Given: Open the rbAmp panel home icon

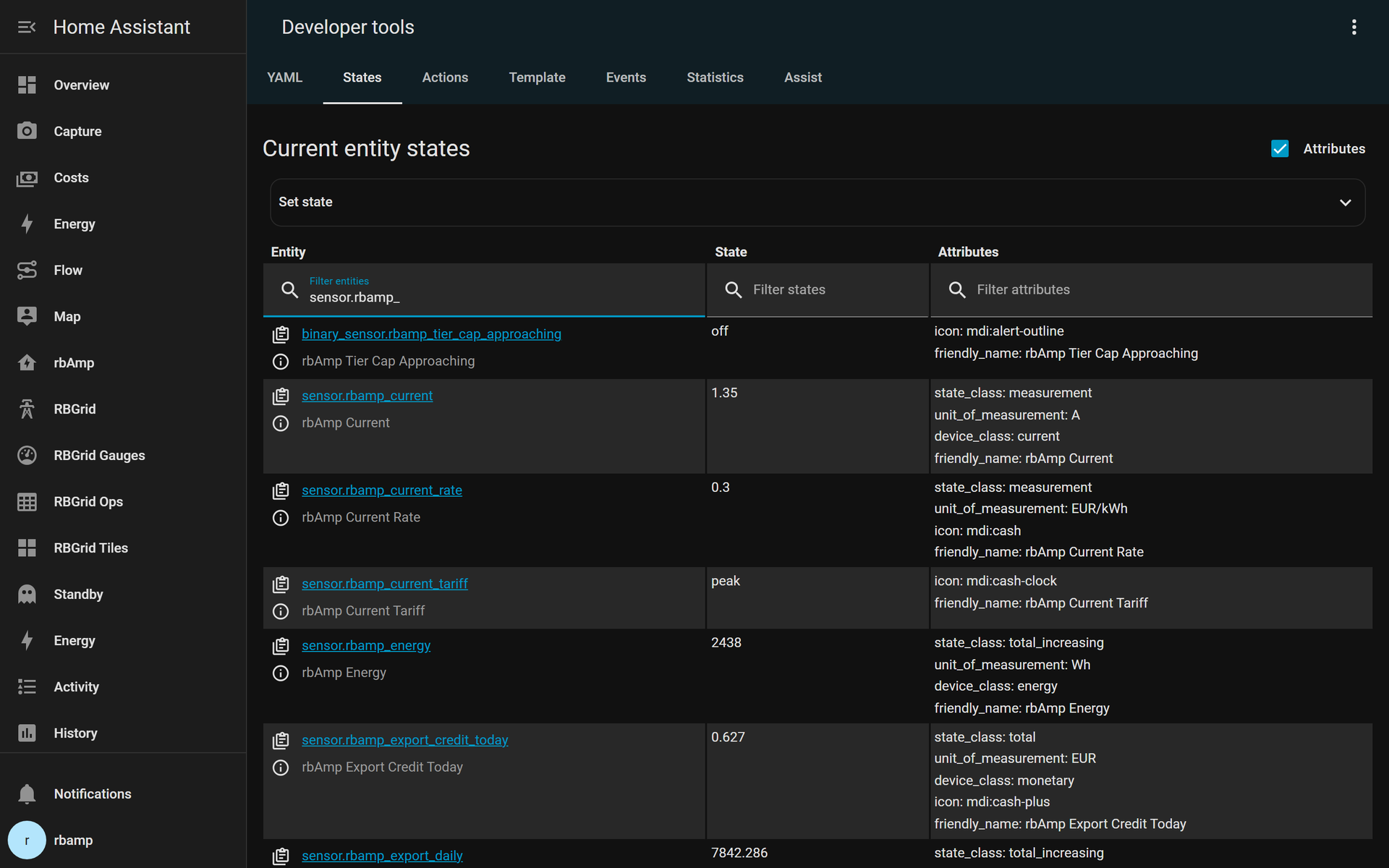Looking at the screenshot, I should (x=27, y=362).
